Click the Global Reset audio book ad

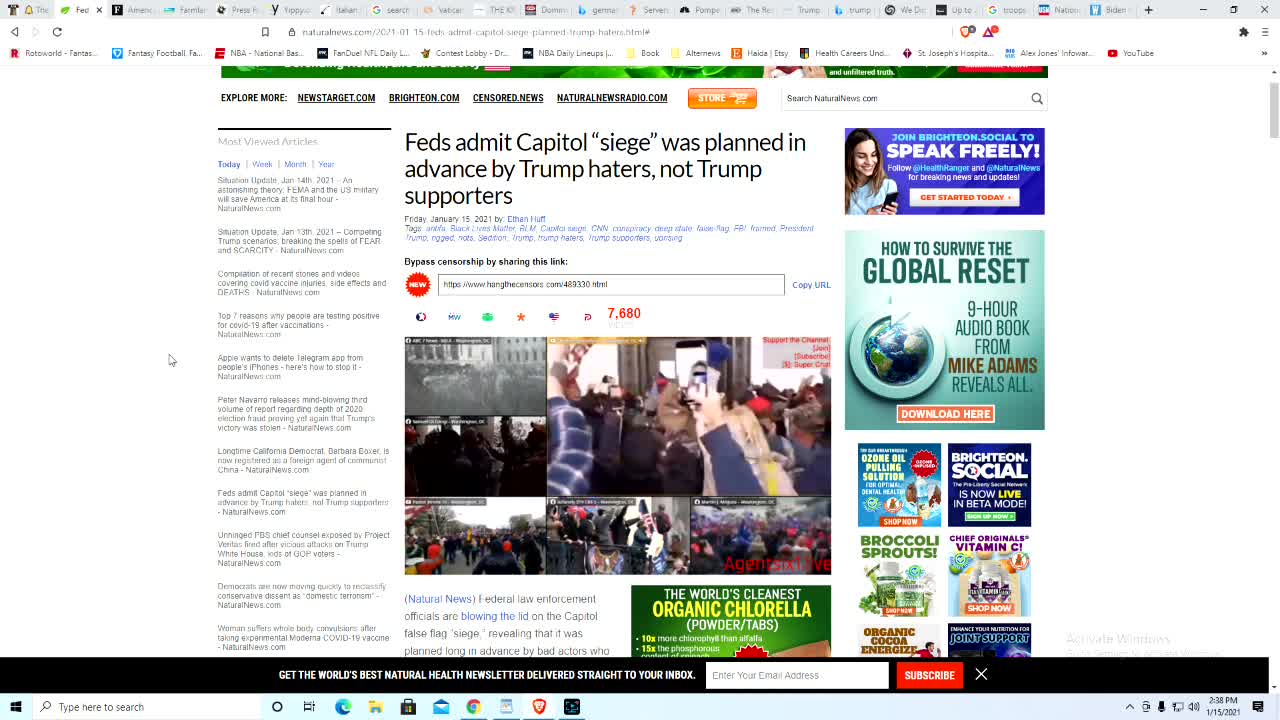tap(944, 330)
